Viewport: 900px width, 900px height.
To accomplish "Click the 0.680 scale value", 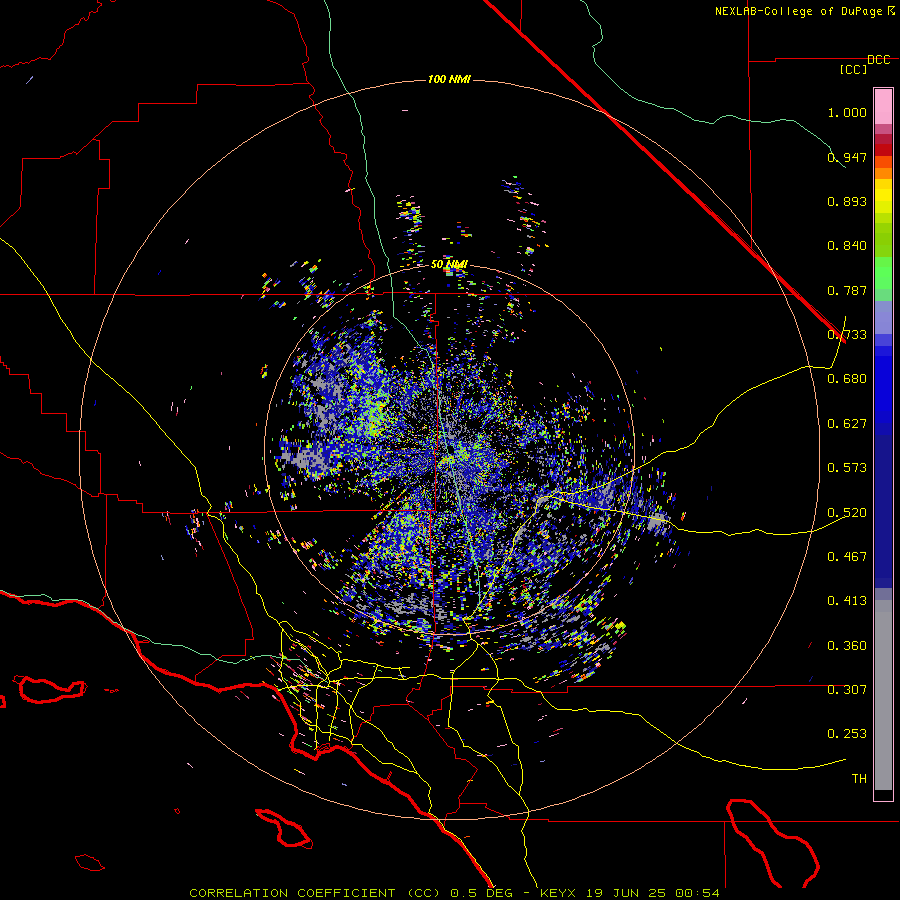I will pyautogui.click(x=847, y=379).
